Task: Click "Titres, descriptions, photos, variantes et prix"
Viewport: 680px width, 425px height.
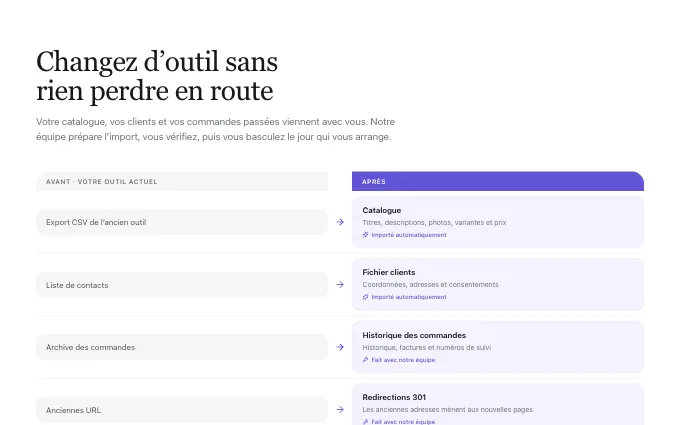Action: (x=434, y=222)
